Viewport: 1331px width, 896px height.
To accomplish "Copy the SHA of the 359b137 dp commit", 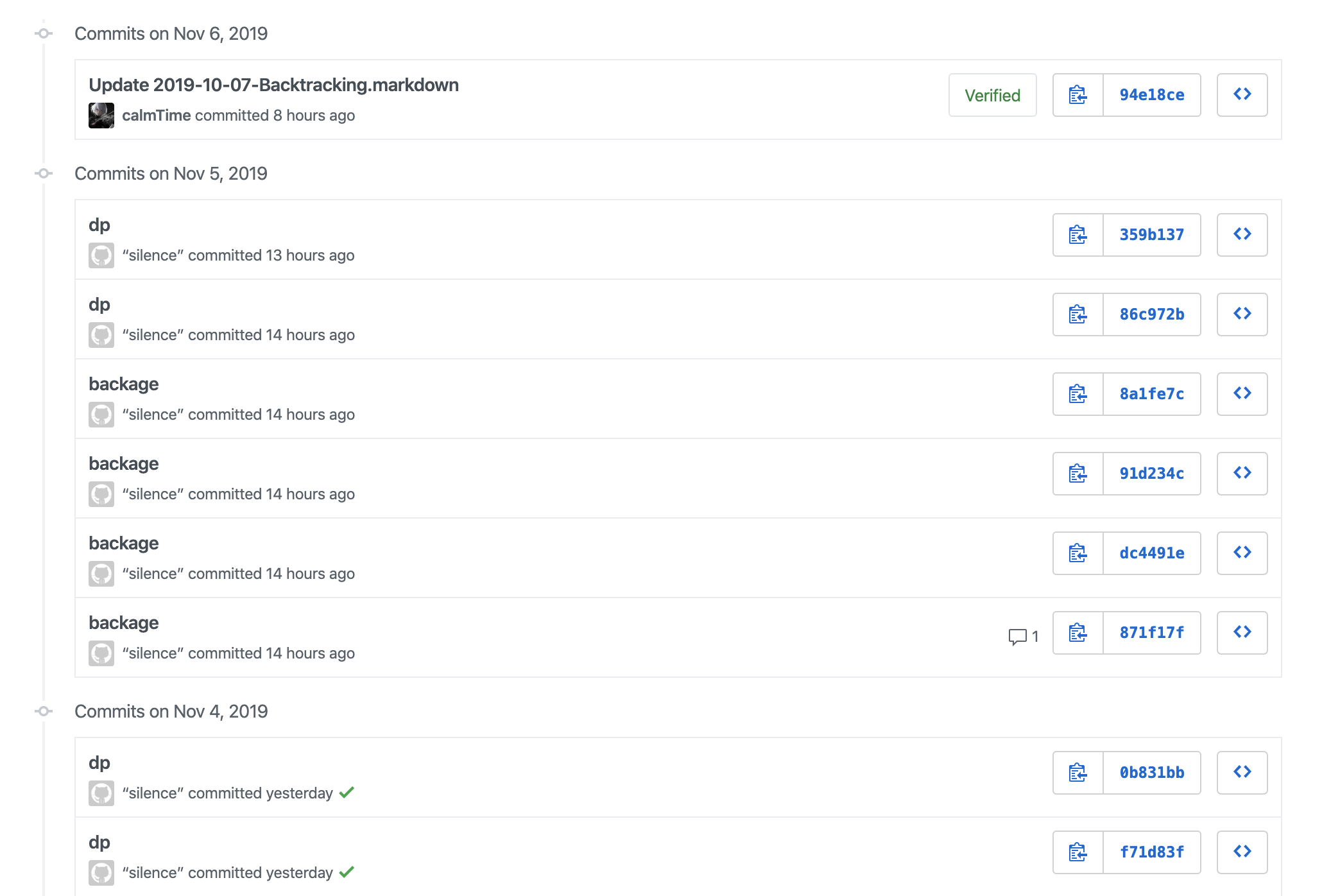I will coord(1078,235).
